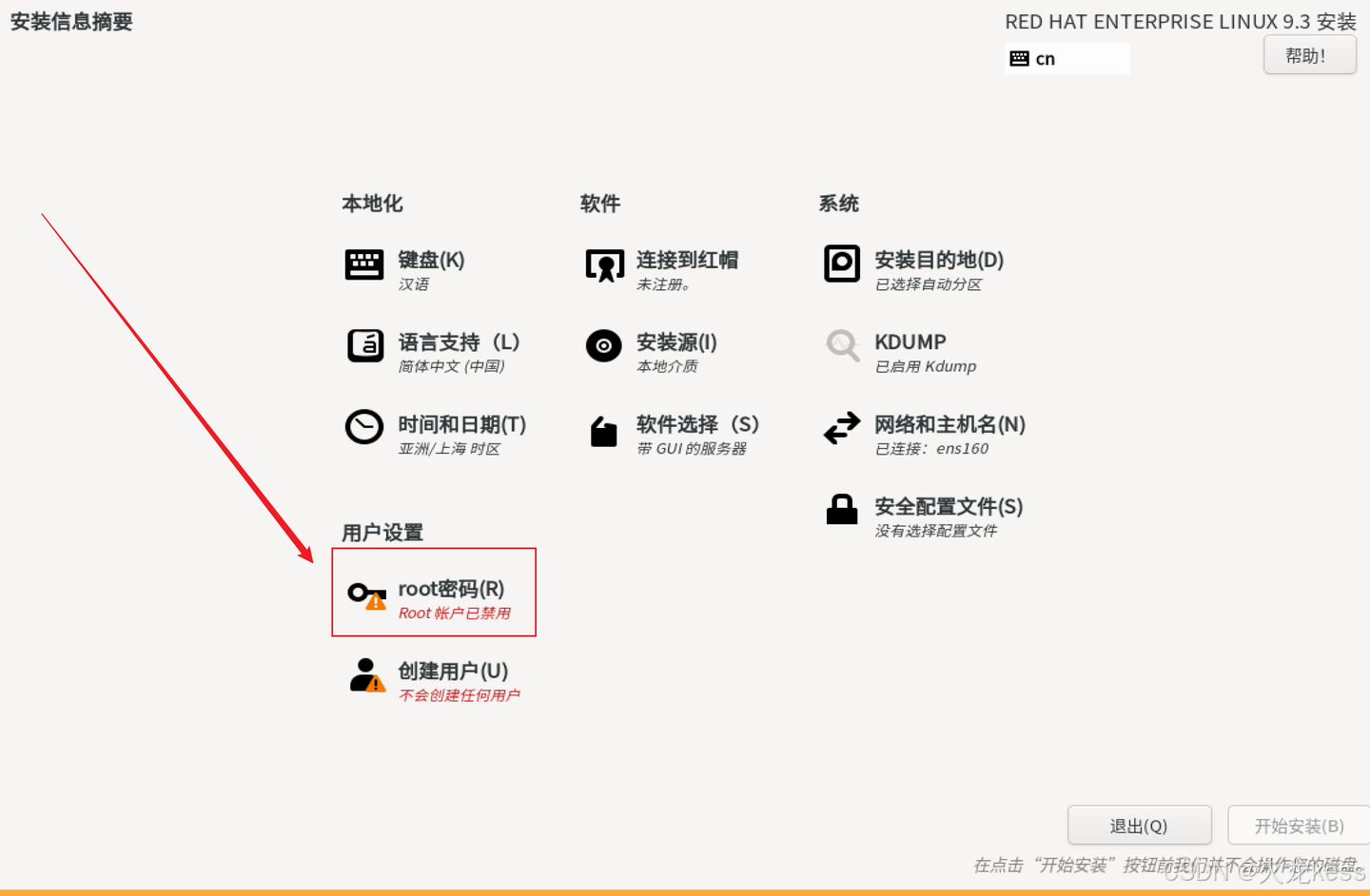This screenshot has height=896, width=1370.
Task: Select the 安装目的地(D) label
Action: [x=939, y=260]
